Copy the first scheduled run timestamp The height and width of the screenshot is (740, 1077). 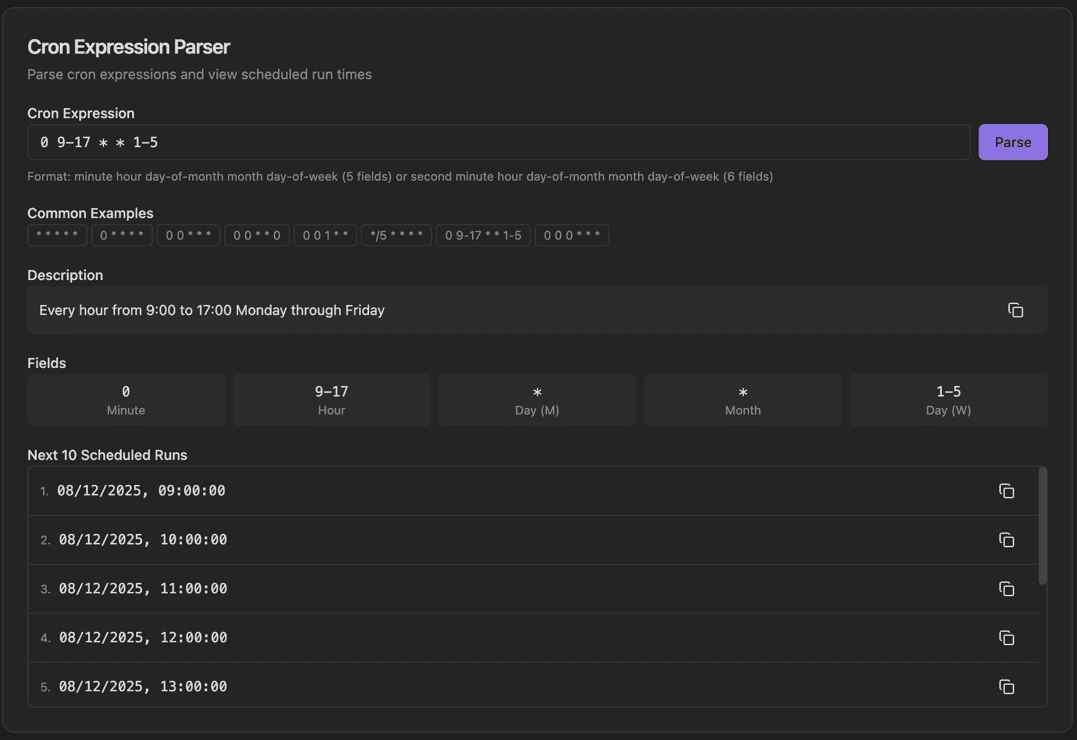(x=1006, y=490)
